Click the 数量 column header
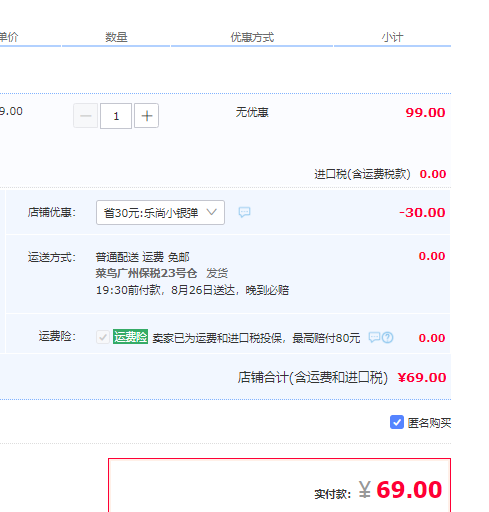This screenshot has height=512, width=489. pyautogui.click(x=116, y=37)
